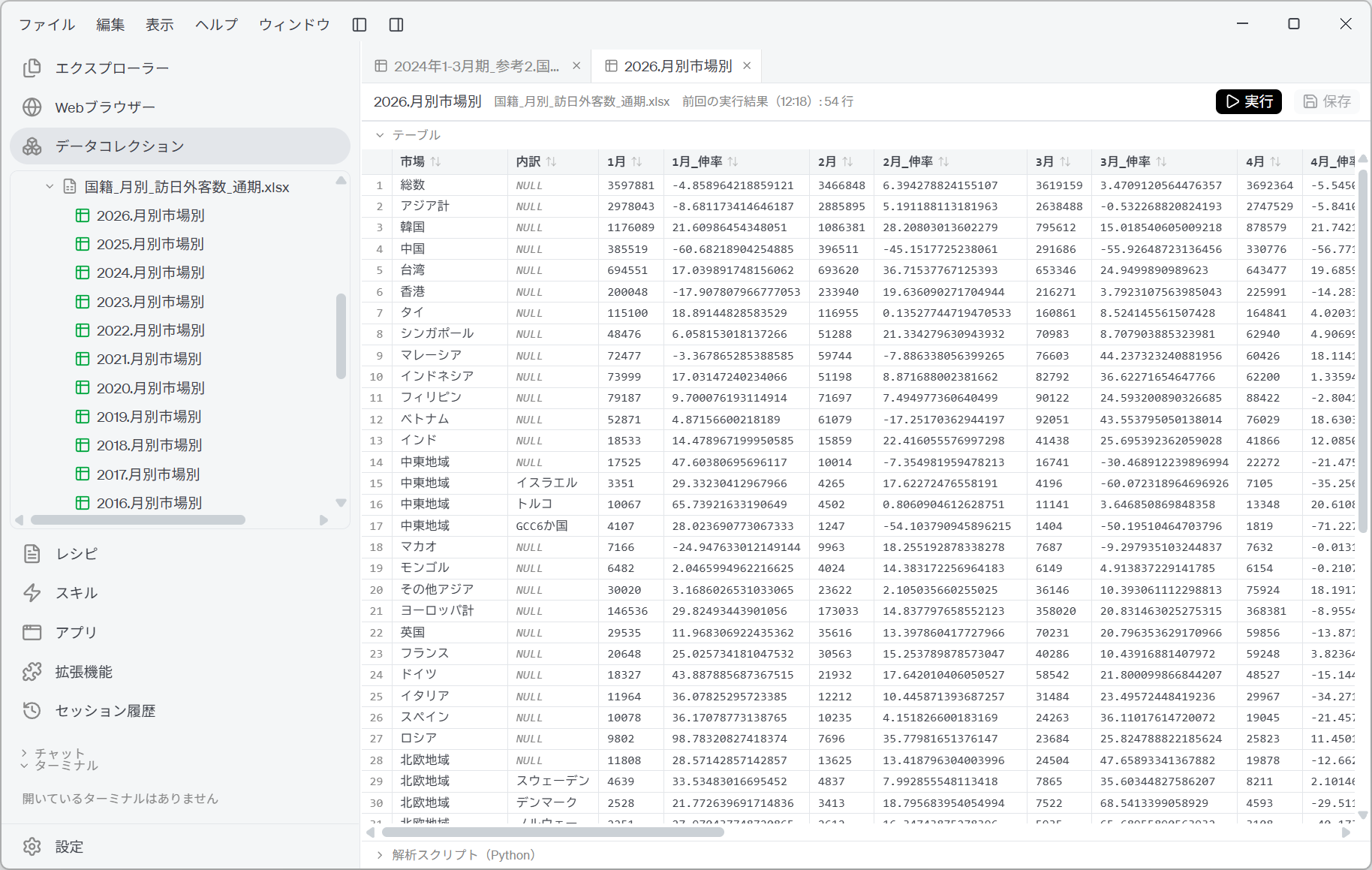
Task: Collapse the 国籍_月別_訪日外客数_通期.xlsx tree node
Action: [x=50, y=187]
